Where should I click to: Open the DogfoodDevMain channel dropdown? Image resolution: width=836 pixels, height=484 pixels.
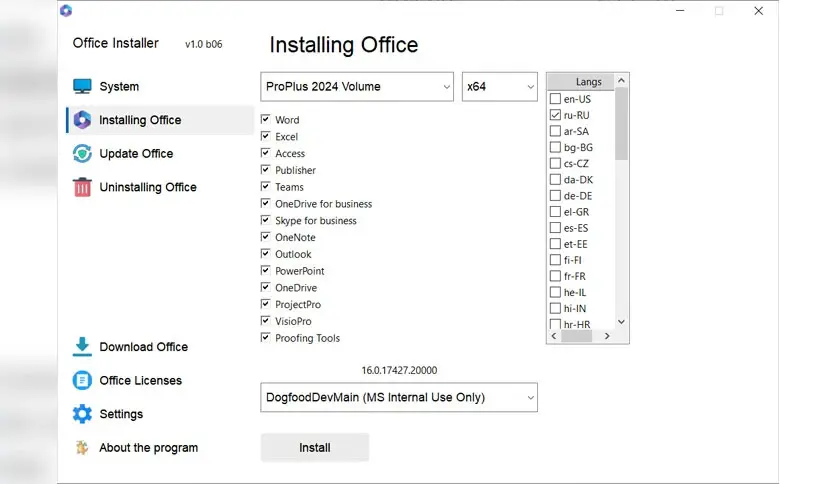398,397
